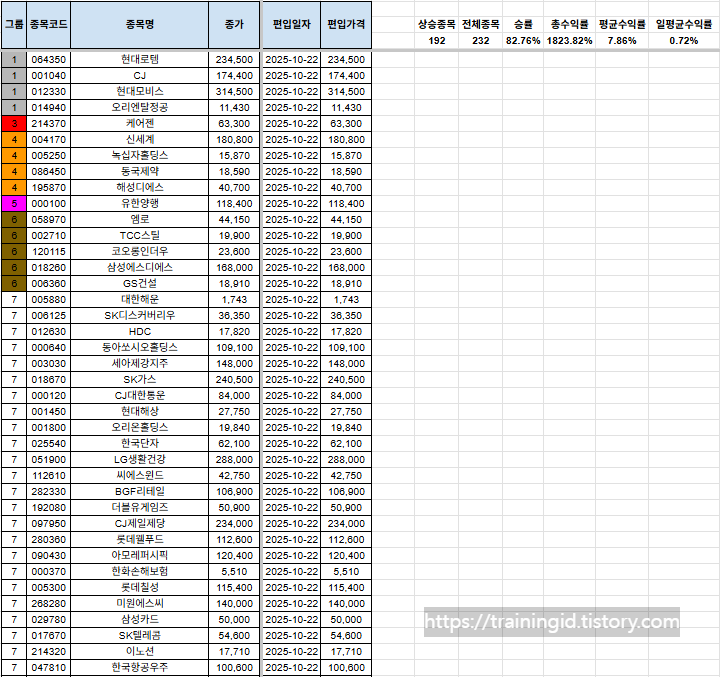Image resolution: width=720 pixels, height=677 pixels.
Task: Select the 종가 column header
Action: tap(234, 25)
